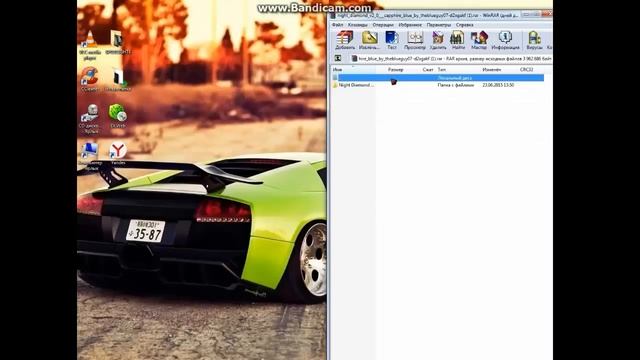Launch the Мастер (Wizard) toolbar icon
Image resolution: width=640 pixels, height=360 pixels.
click(x=479, y=40)
